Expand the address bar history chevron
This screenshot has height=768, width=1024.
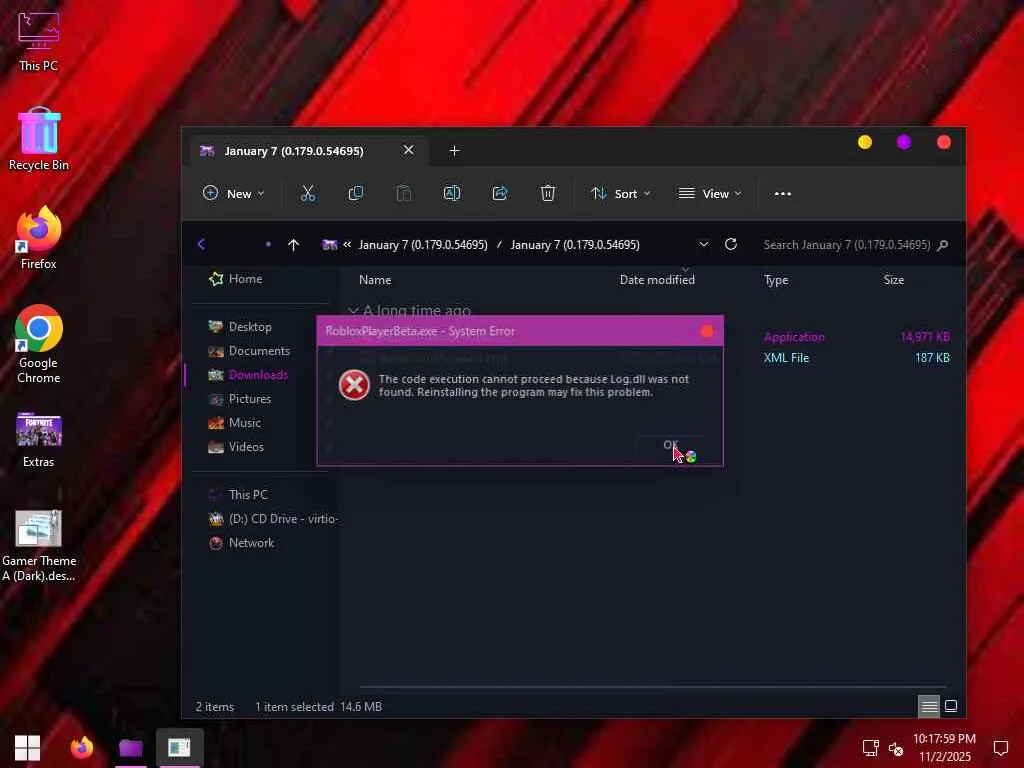click(x=703, y=244)
